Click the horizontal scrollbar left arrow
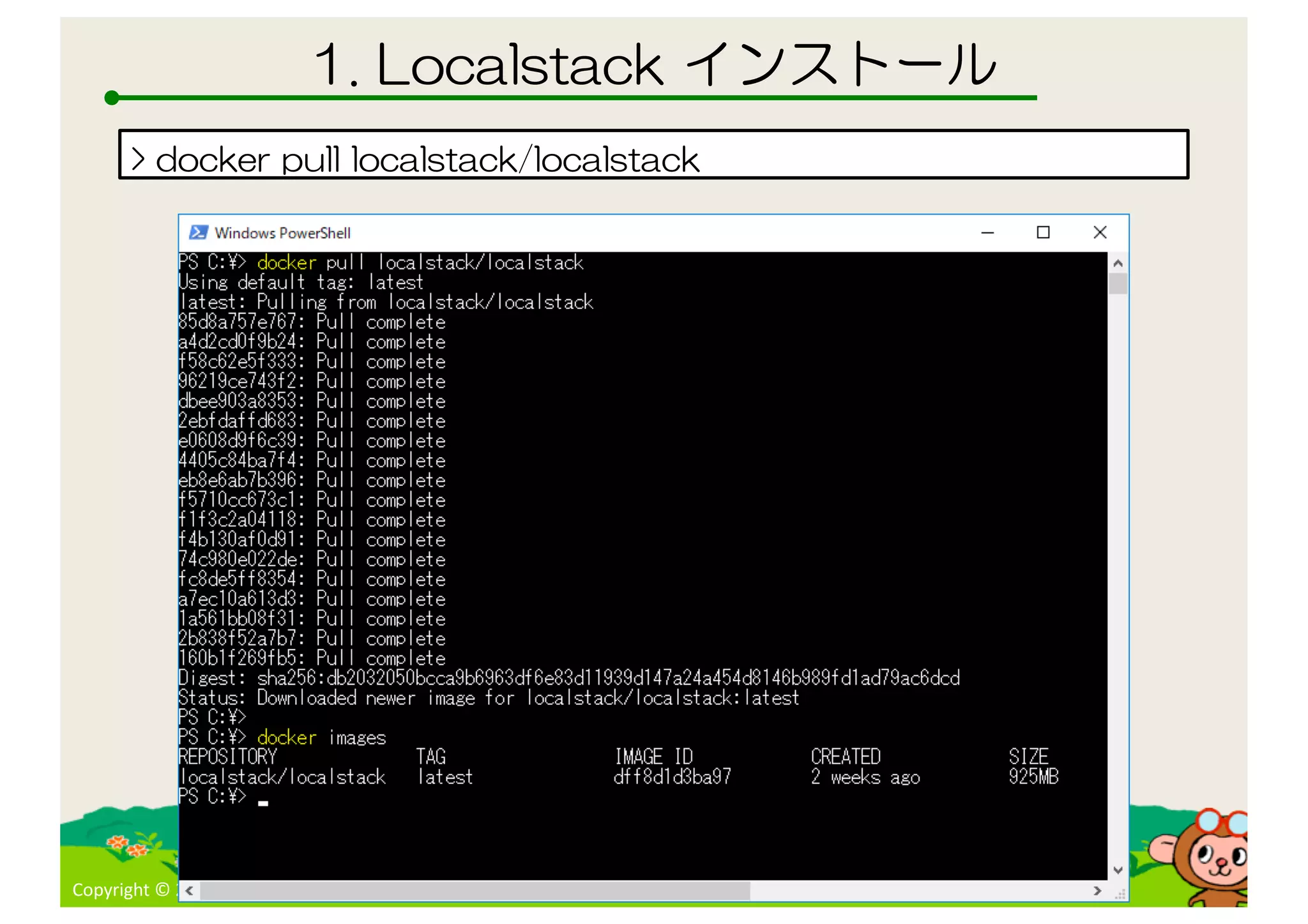 (x=189, y=891)
